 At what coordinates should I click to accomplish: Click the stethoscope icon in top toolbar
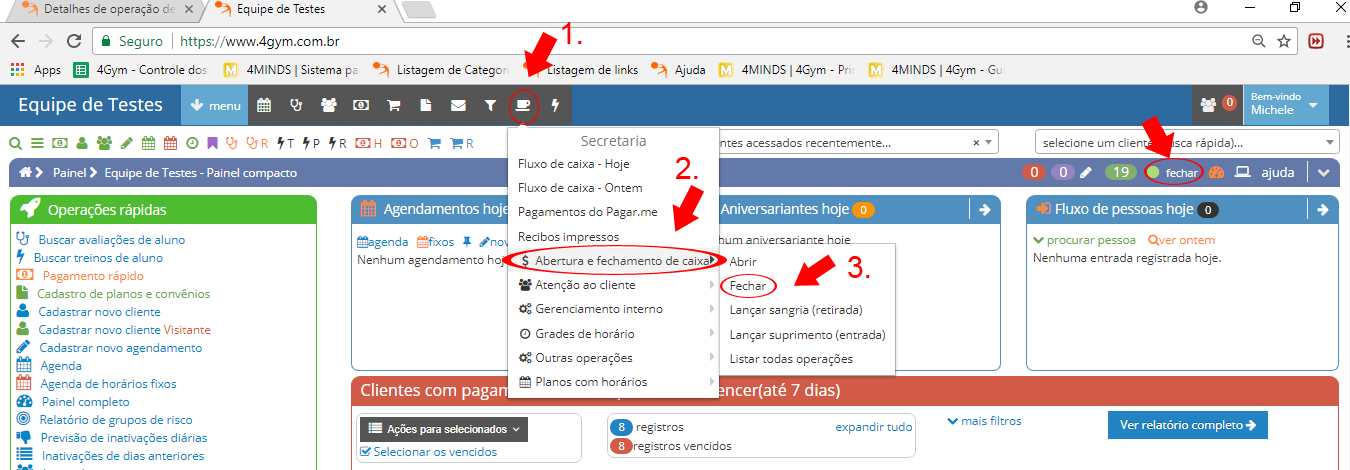tap(295, 105)
